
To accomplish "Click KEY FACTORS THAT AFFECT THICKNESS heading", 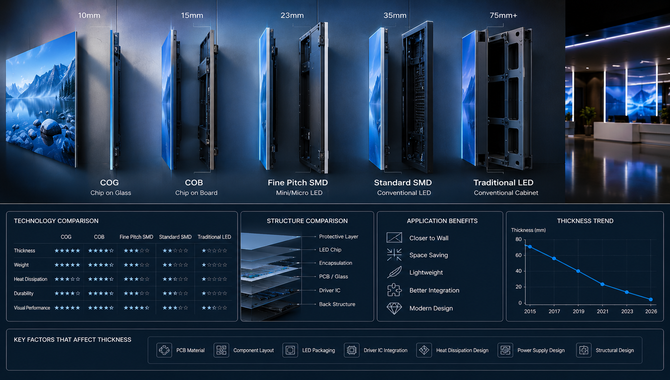I will [x=72, y=339].
